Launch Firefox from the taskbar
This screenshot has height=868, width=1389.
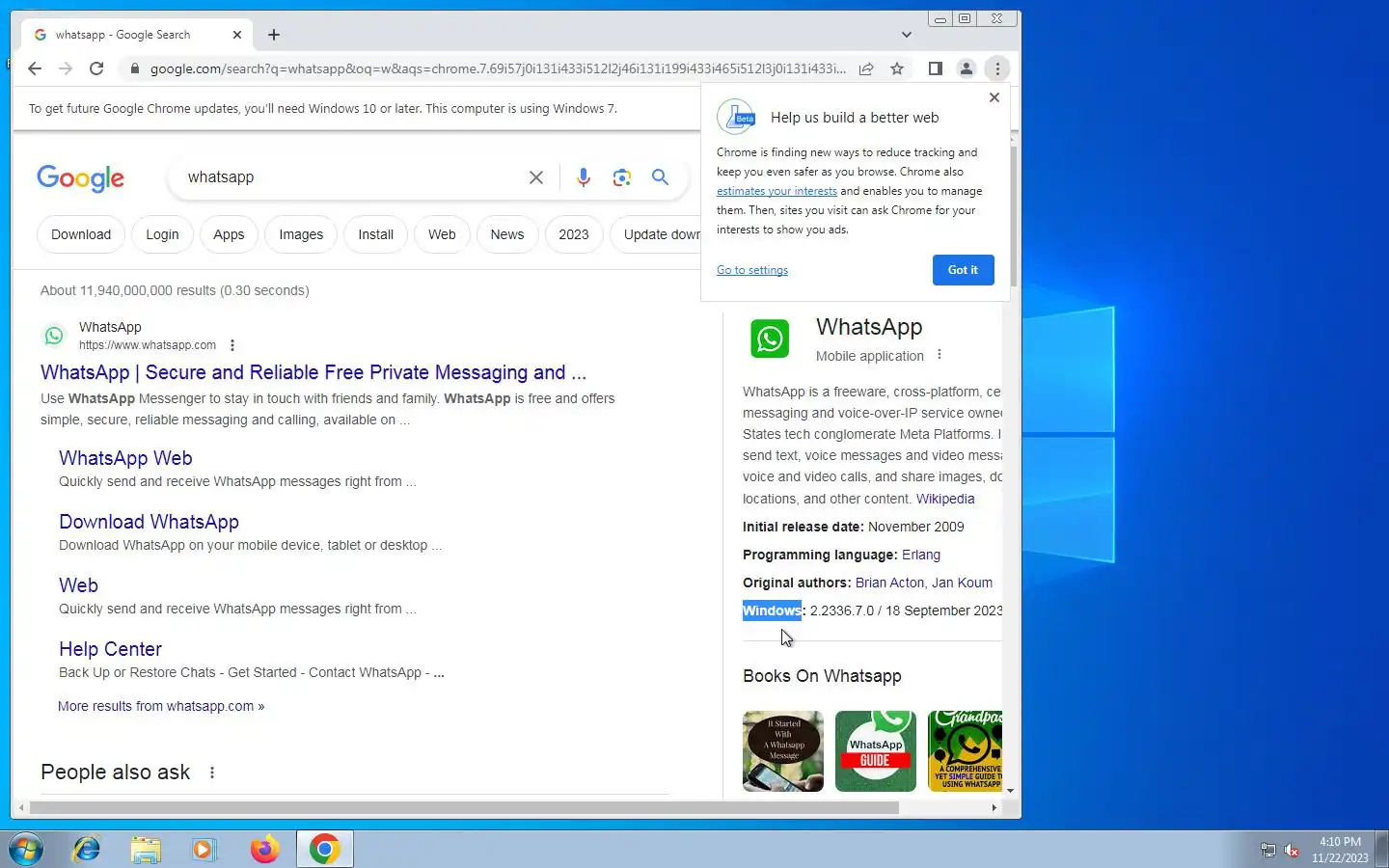pyautogui.click(x=264, y=850)
